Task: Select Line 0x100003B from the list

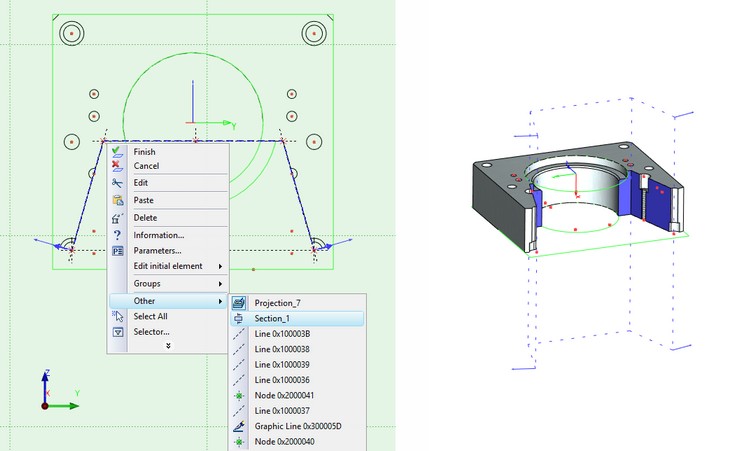Action: click(x=282, y=333)
